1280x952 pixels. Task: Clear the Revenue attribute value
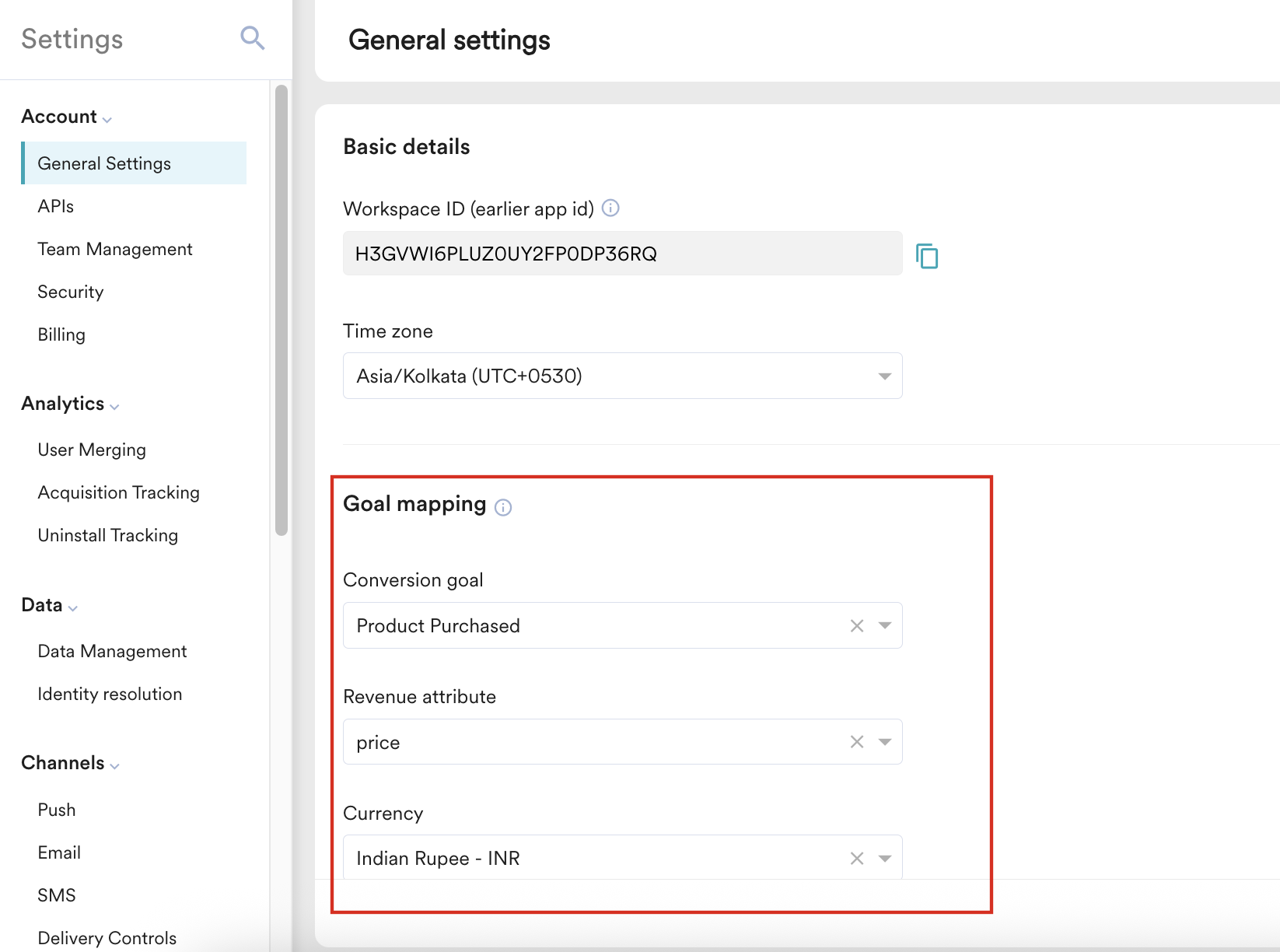[857, 742]
